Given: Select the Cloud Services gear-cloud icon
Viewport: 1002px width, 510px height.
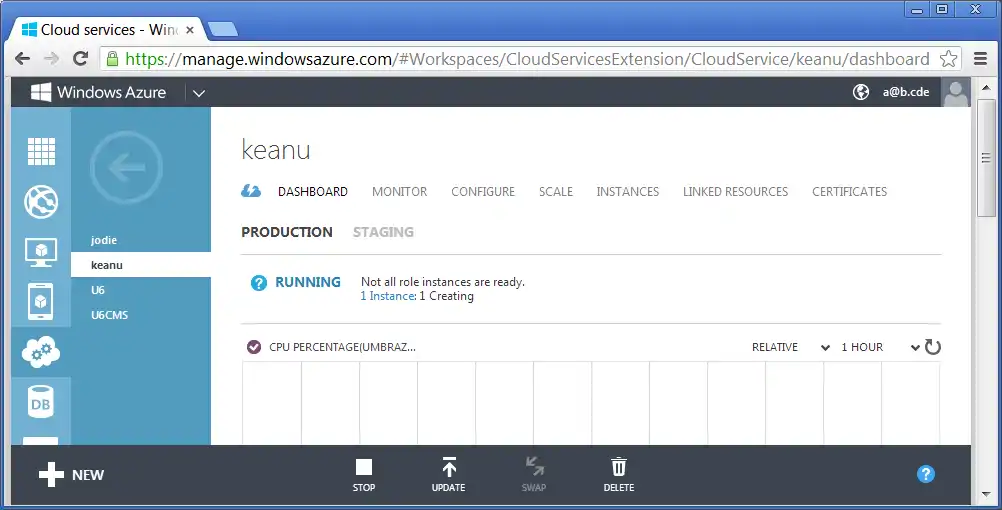Looking at the screenshot, I should click(41, 352).
